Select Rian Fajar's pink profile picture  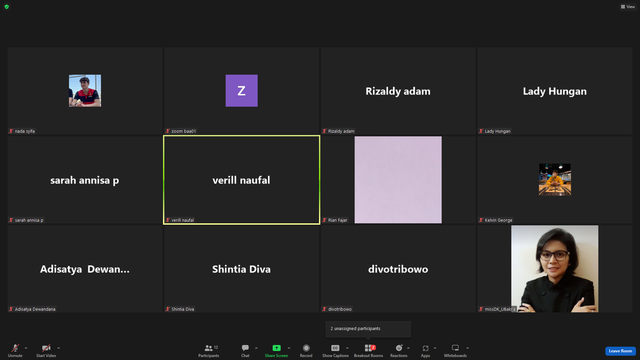(x=398, y=180)
